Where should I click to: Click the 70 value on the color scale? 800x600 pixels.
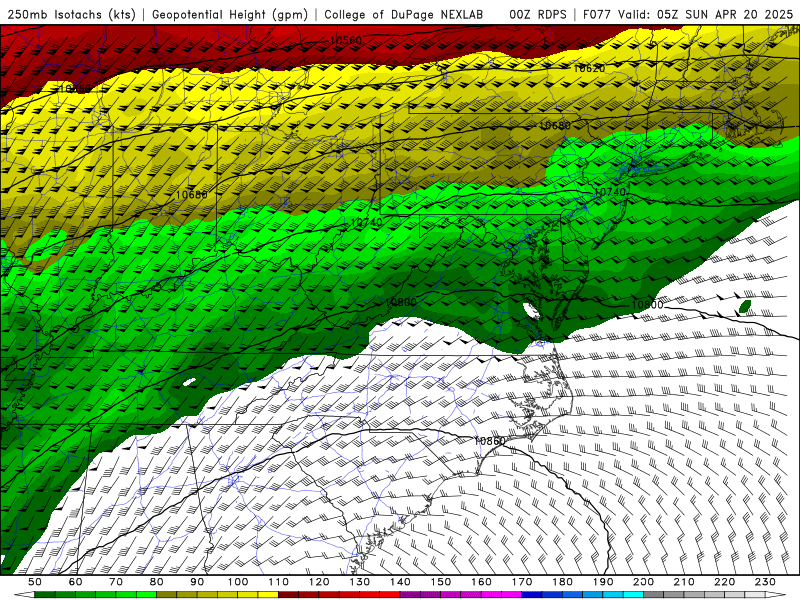(116, 582)
